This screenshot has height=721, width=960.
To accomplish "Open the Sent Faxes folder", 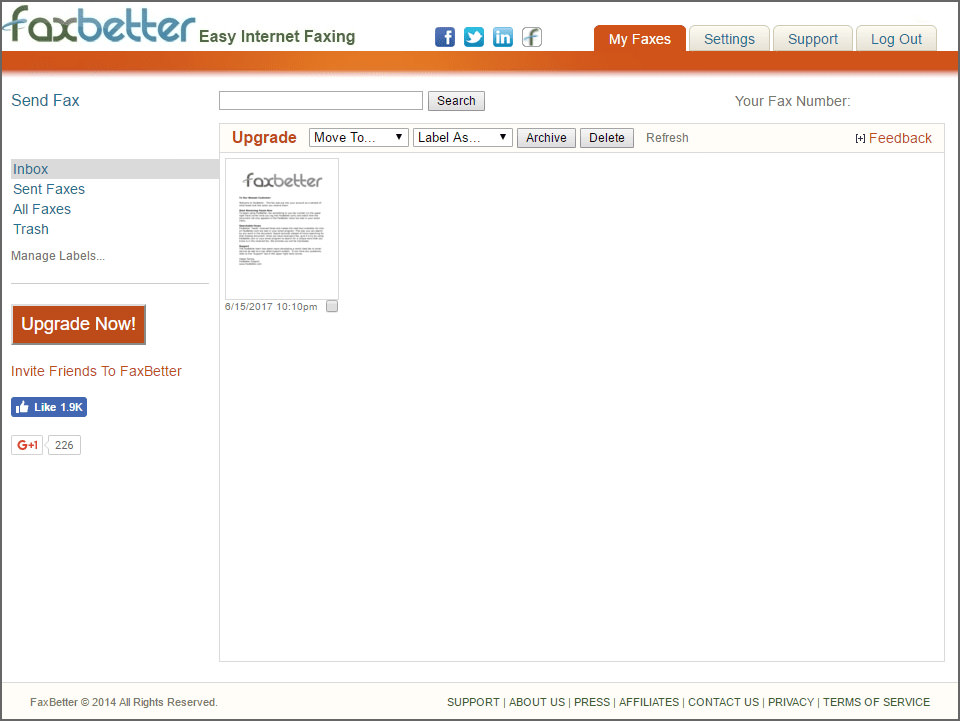I will [x=49, y=189].
